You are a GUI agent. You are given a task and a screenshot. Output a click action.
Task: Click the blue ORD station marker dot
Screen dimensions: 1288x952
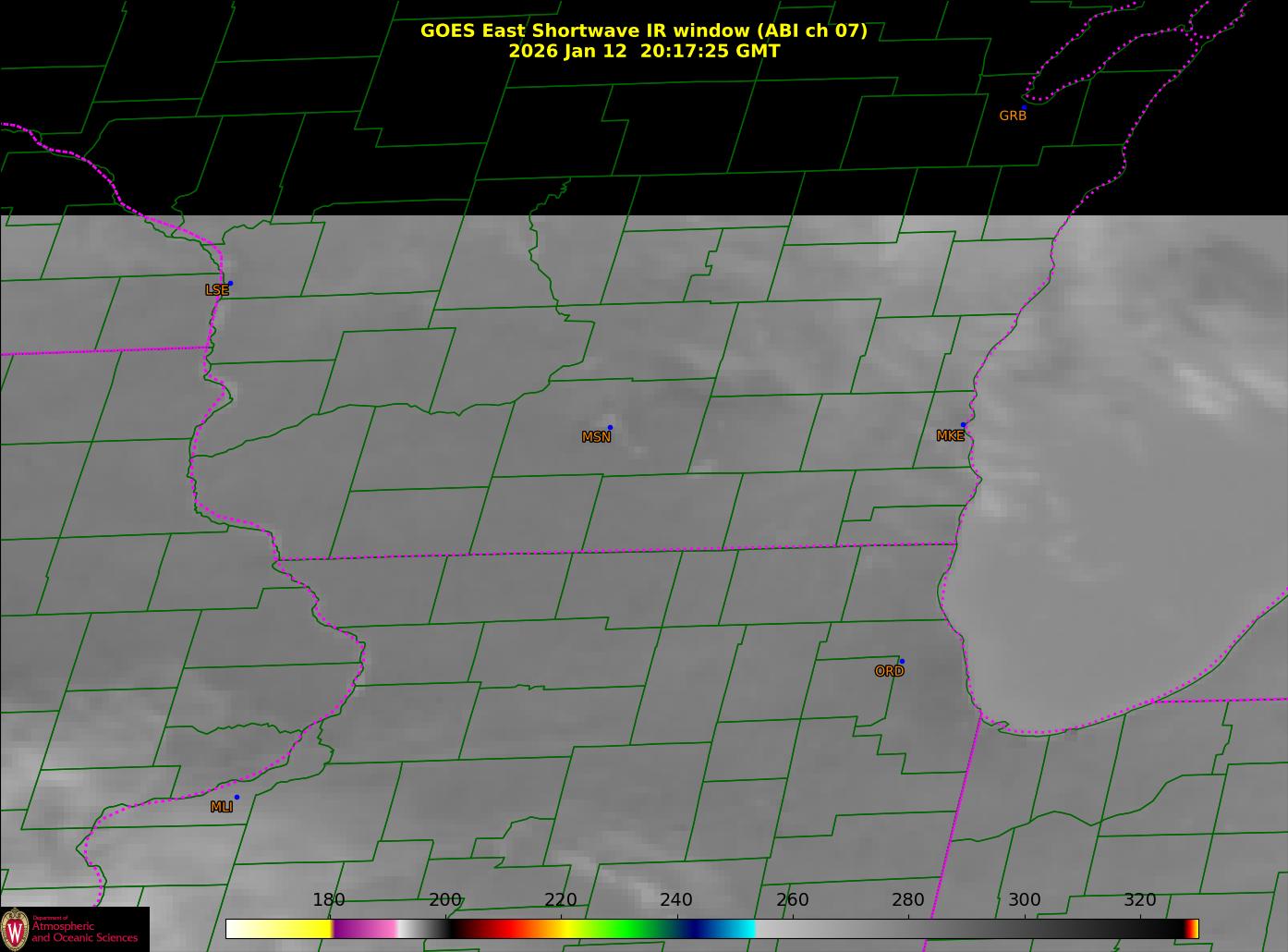[x=902, y=661]
